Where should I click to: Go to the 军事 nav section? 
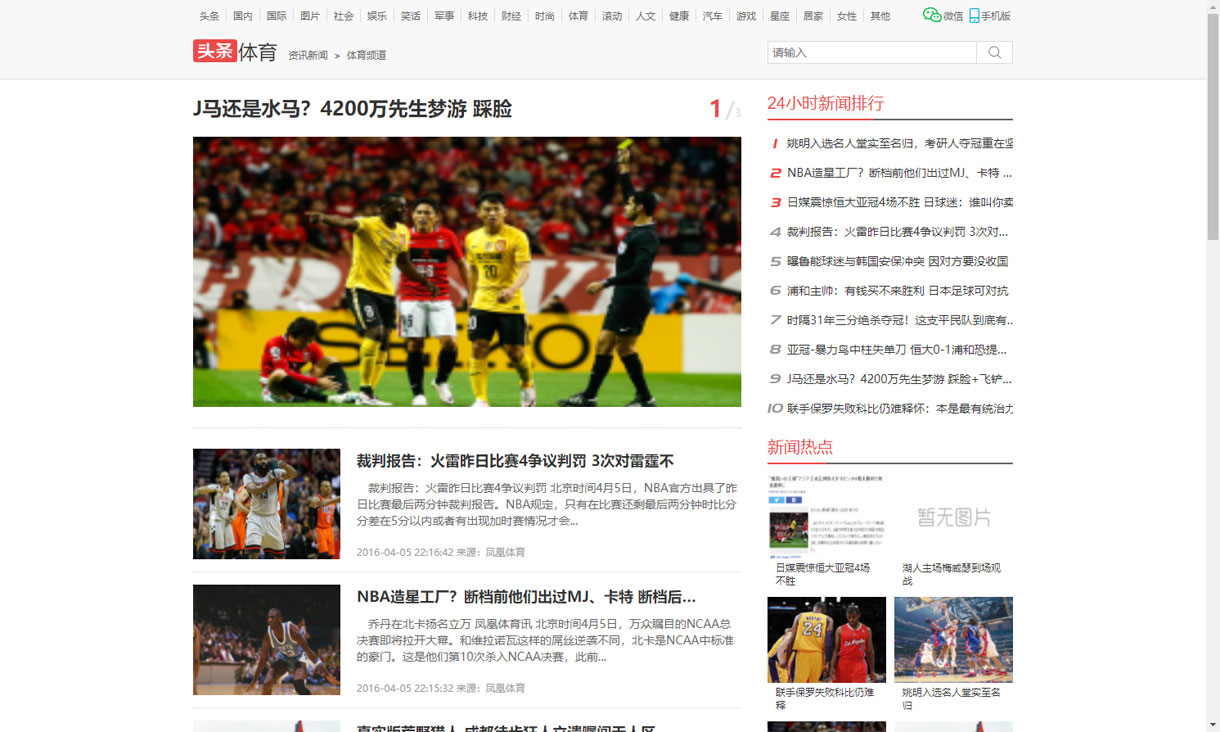[x=444, y=16]
